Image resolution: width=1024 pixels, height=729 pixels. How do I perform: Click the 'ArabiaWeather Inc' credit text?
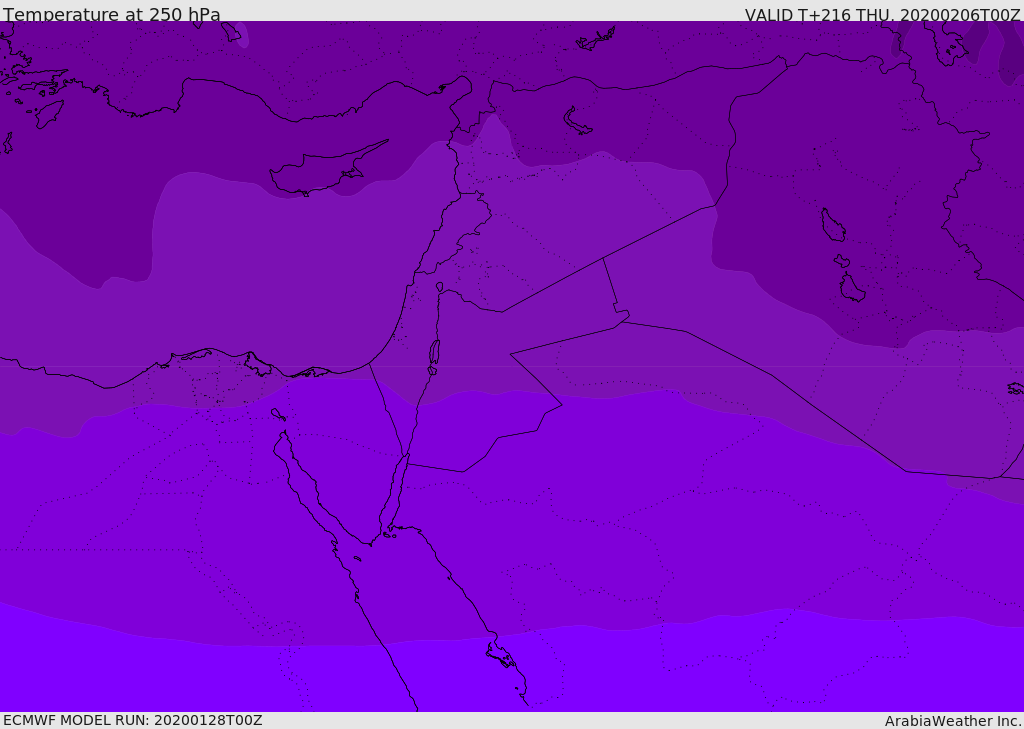952,721
